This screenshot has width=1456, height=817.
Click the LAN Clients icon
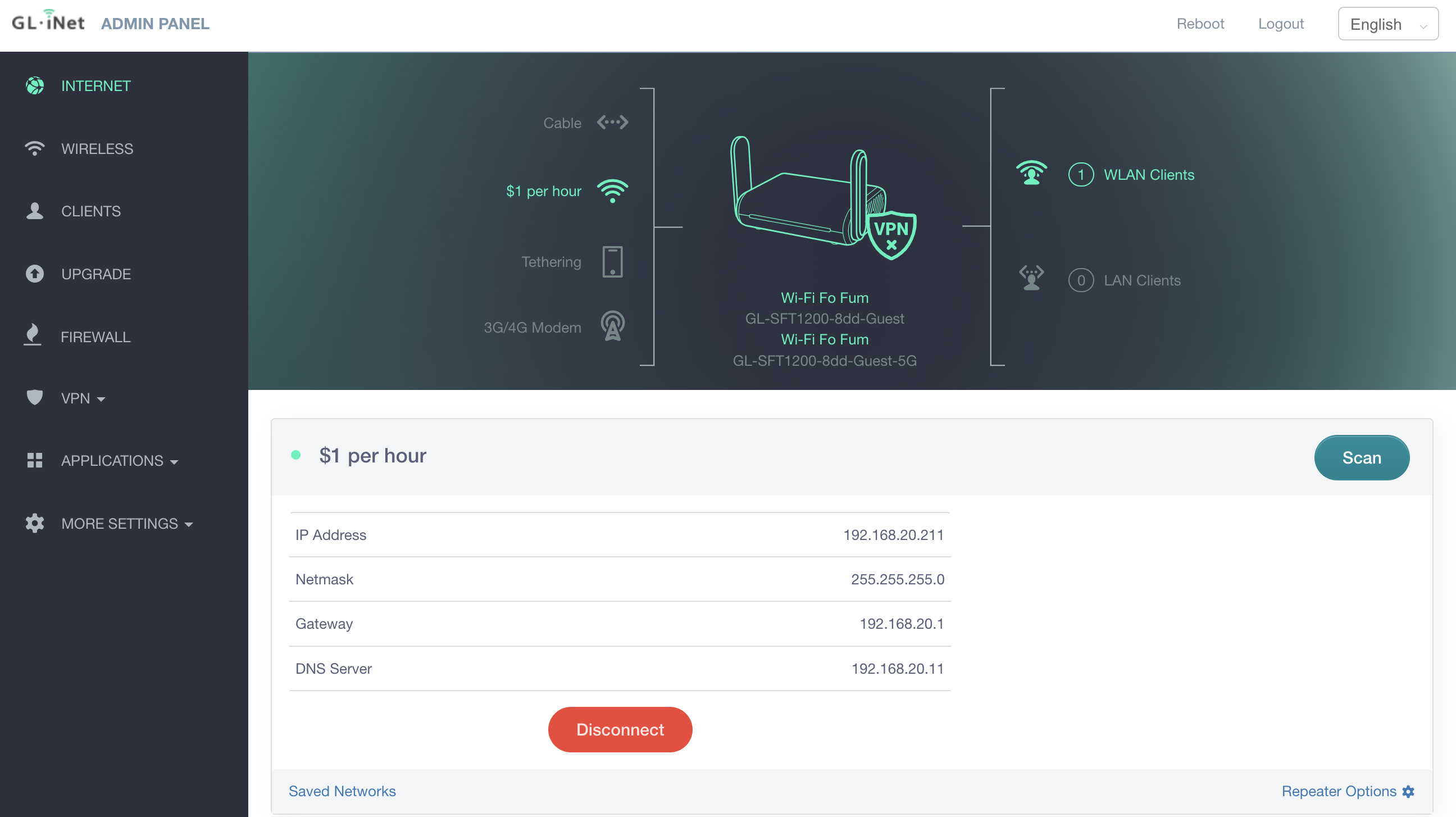pyautogui.click(x=1031, y=279)
